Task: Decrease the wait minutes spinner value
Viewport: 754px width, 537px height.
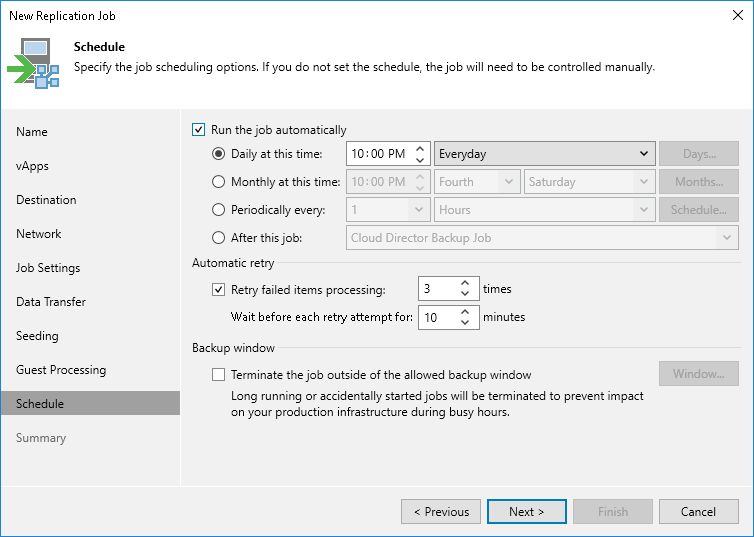Action: [465, 323]
